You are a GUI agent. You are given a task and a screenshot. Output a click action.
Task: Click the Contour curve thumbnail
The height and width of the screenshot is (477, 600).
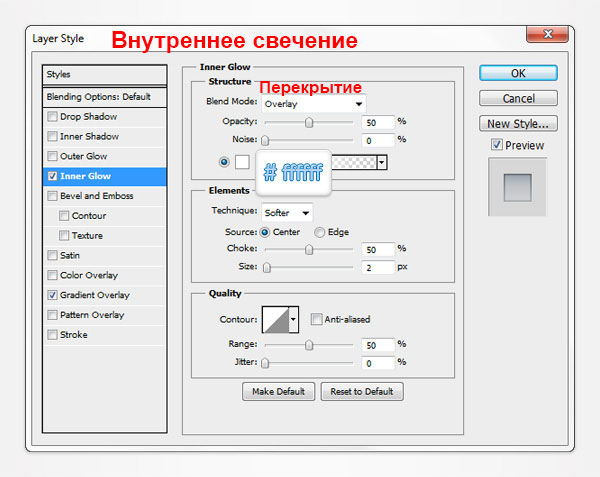pyautogui.click(x=276, y=319)
